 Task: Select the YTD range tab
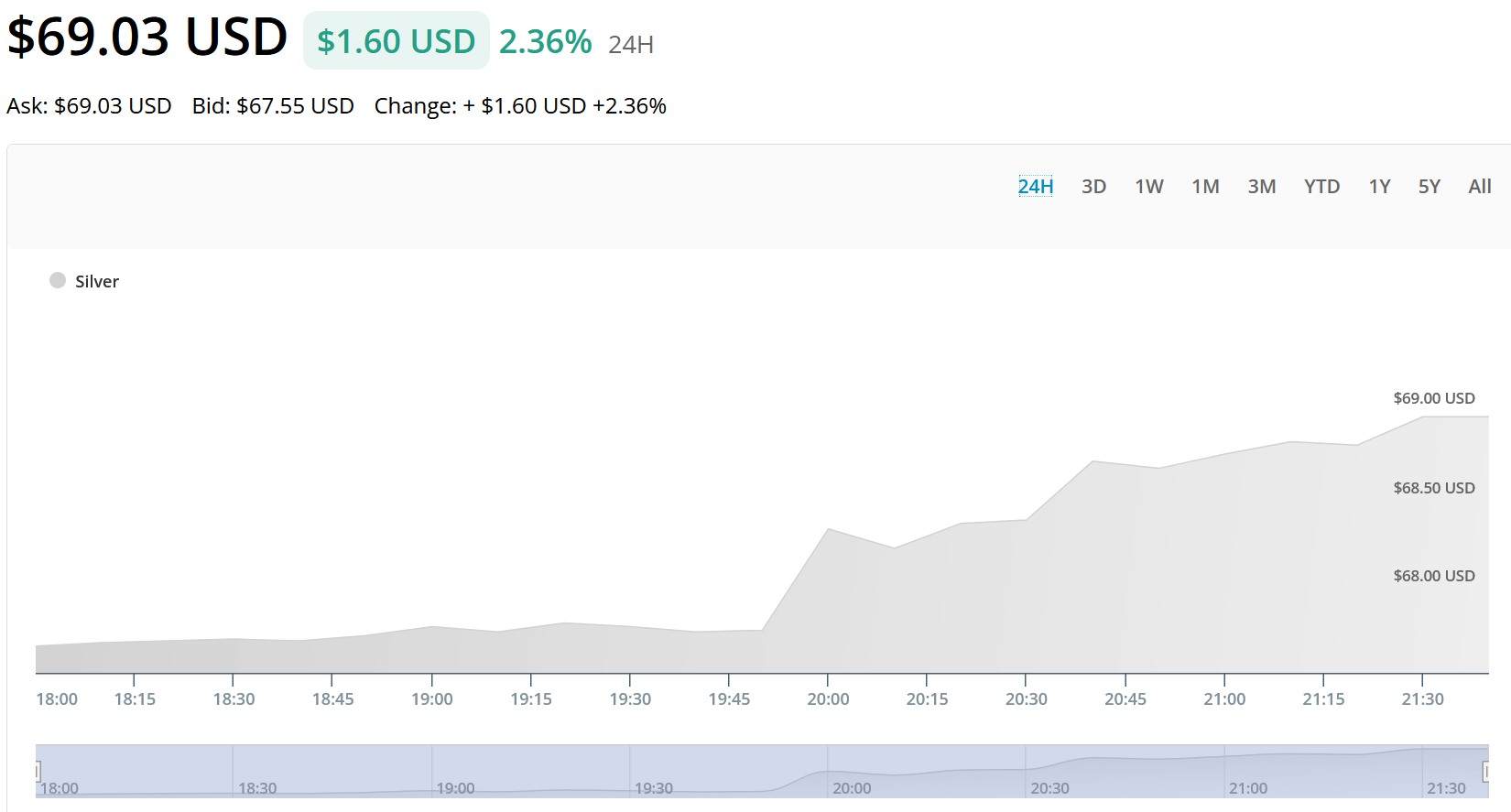(1322, 187)
